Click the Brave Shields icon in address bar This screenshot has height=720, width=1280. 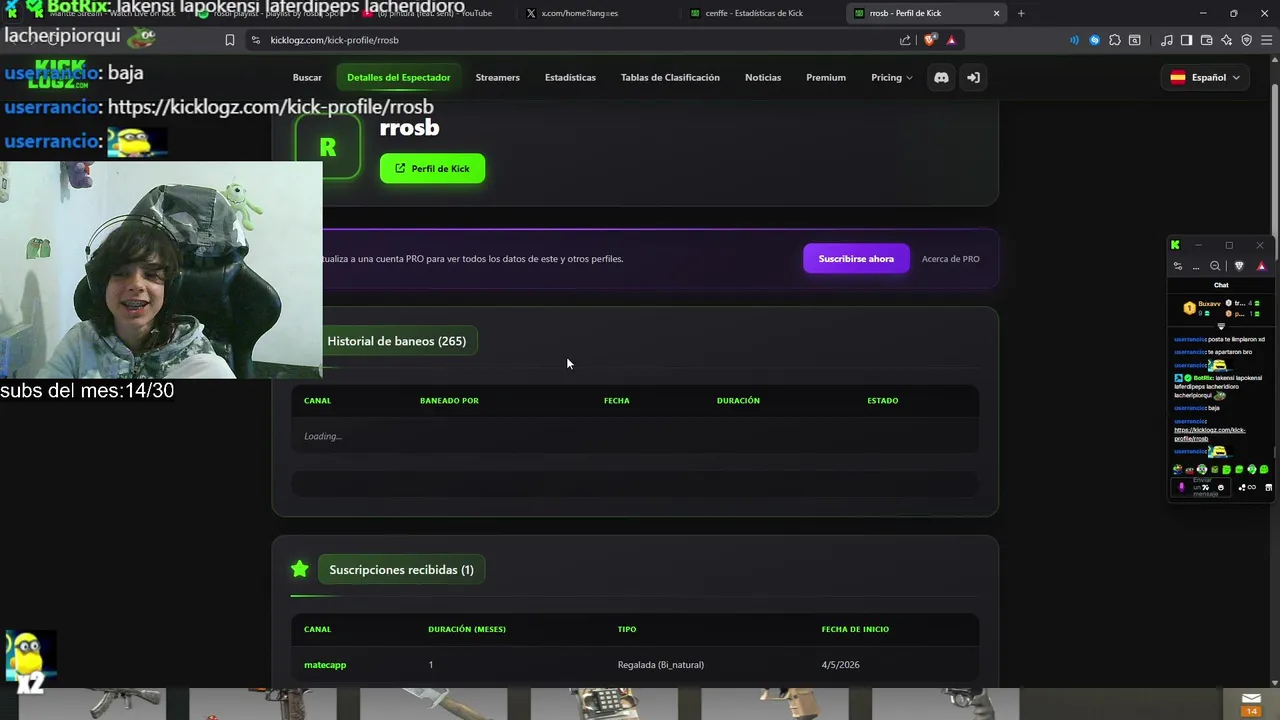point(929,40)
